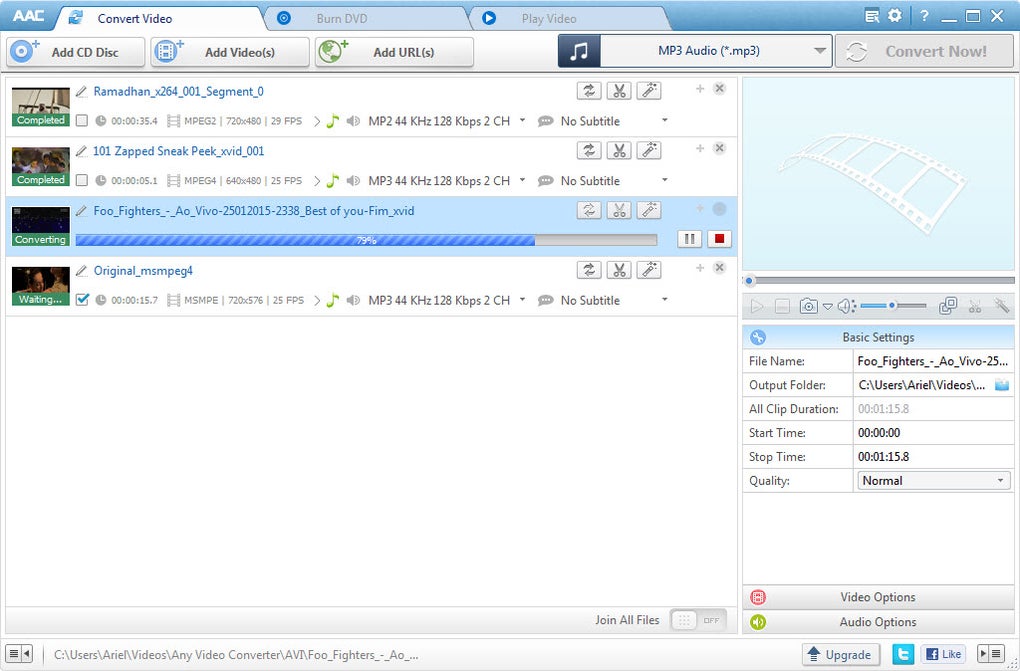Click pencil icon next to Original_msmpeg4
Image resolution: width=1020 pixels, height=671 pixels.
tap(81, 270)
